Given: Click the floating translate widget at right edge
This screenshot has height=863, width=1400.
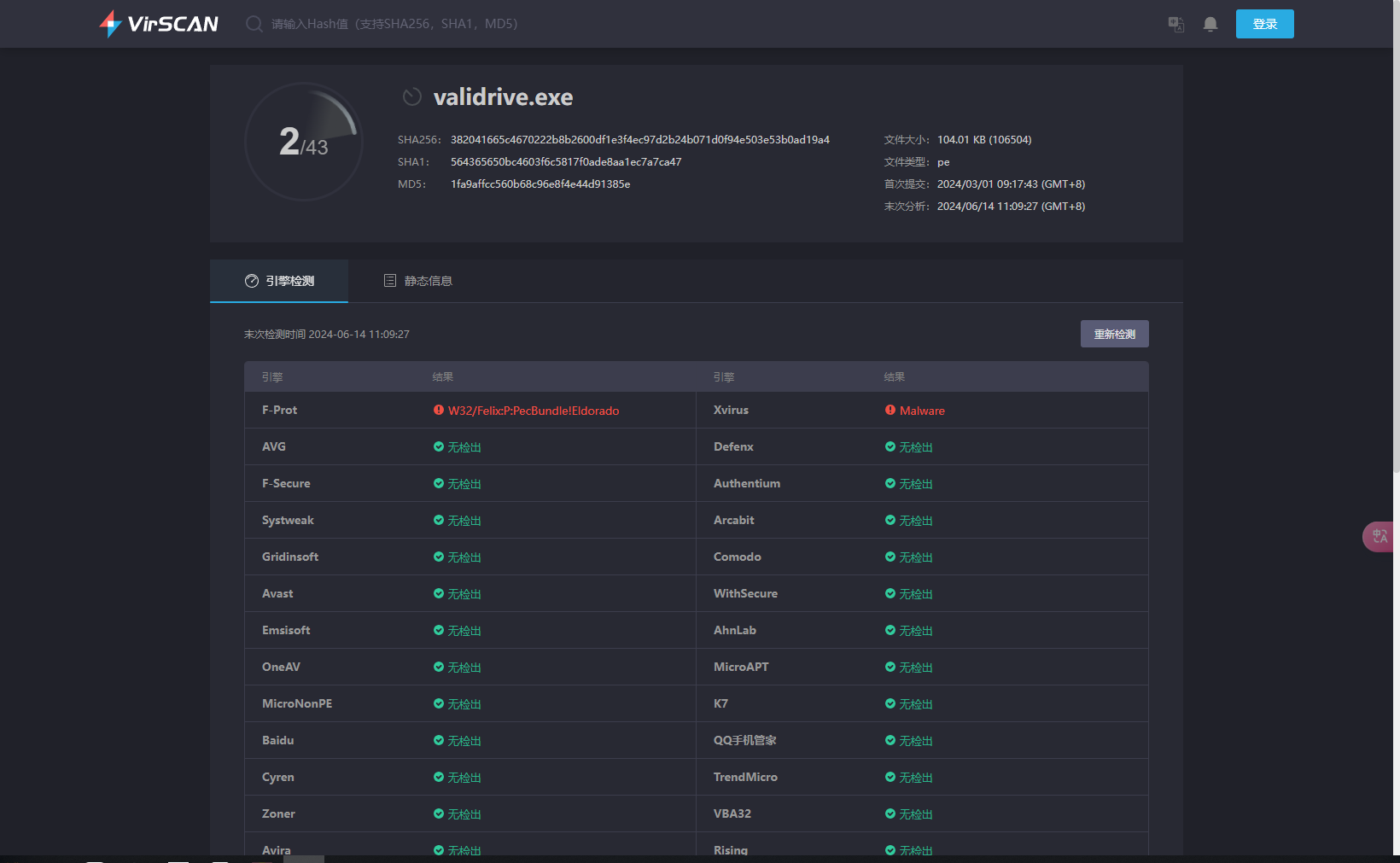Looking at the screenshot, I should pos(1379,537).
